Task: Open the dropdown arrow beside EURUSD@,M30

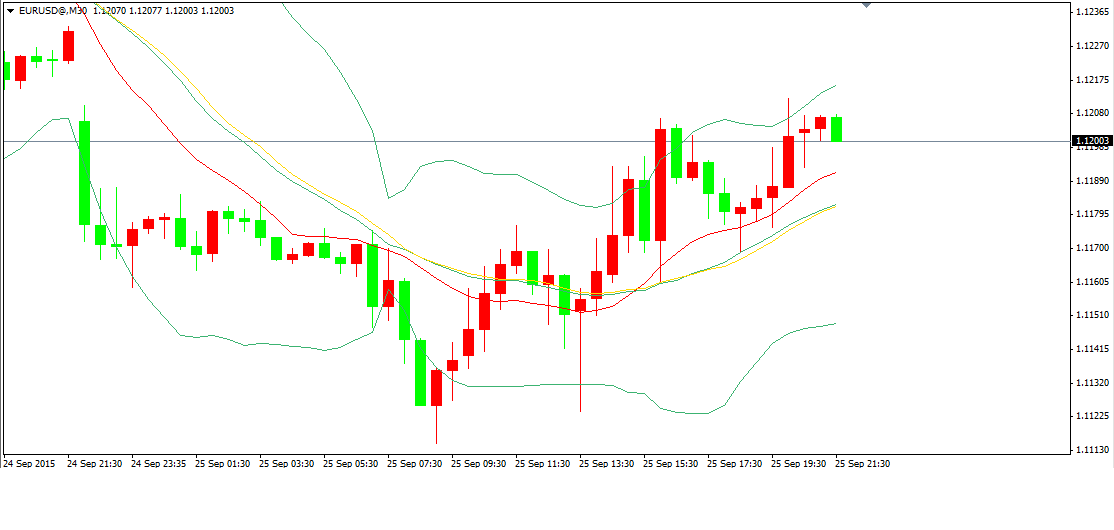Action: 10,10
